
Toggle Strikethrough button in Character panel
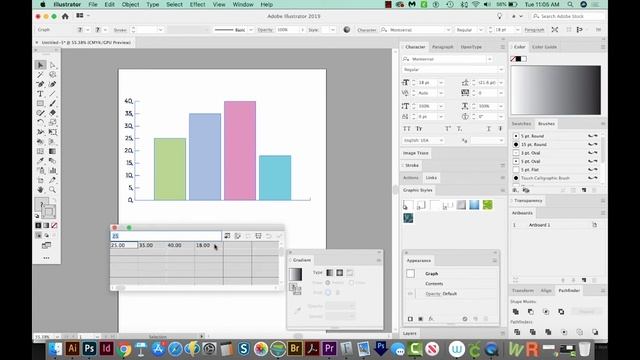tap(500, 129)
